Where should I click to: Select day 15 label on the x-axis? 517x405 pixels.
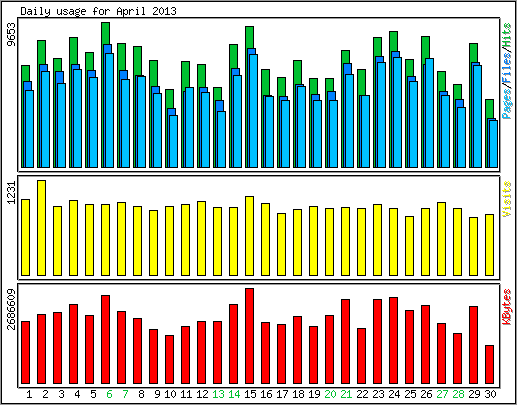[250, 394]
